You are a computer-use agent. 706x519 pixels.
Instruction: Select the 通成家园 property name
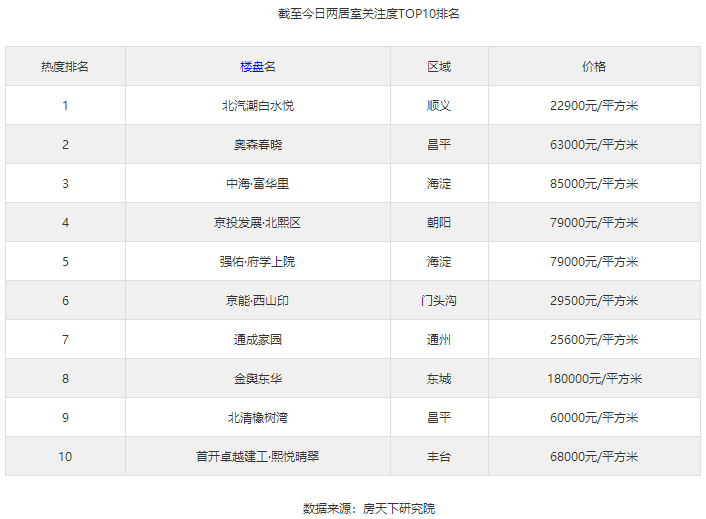258,340
